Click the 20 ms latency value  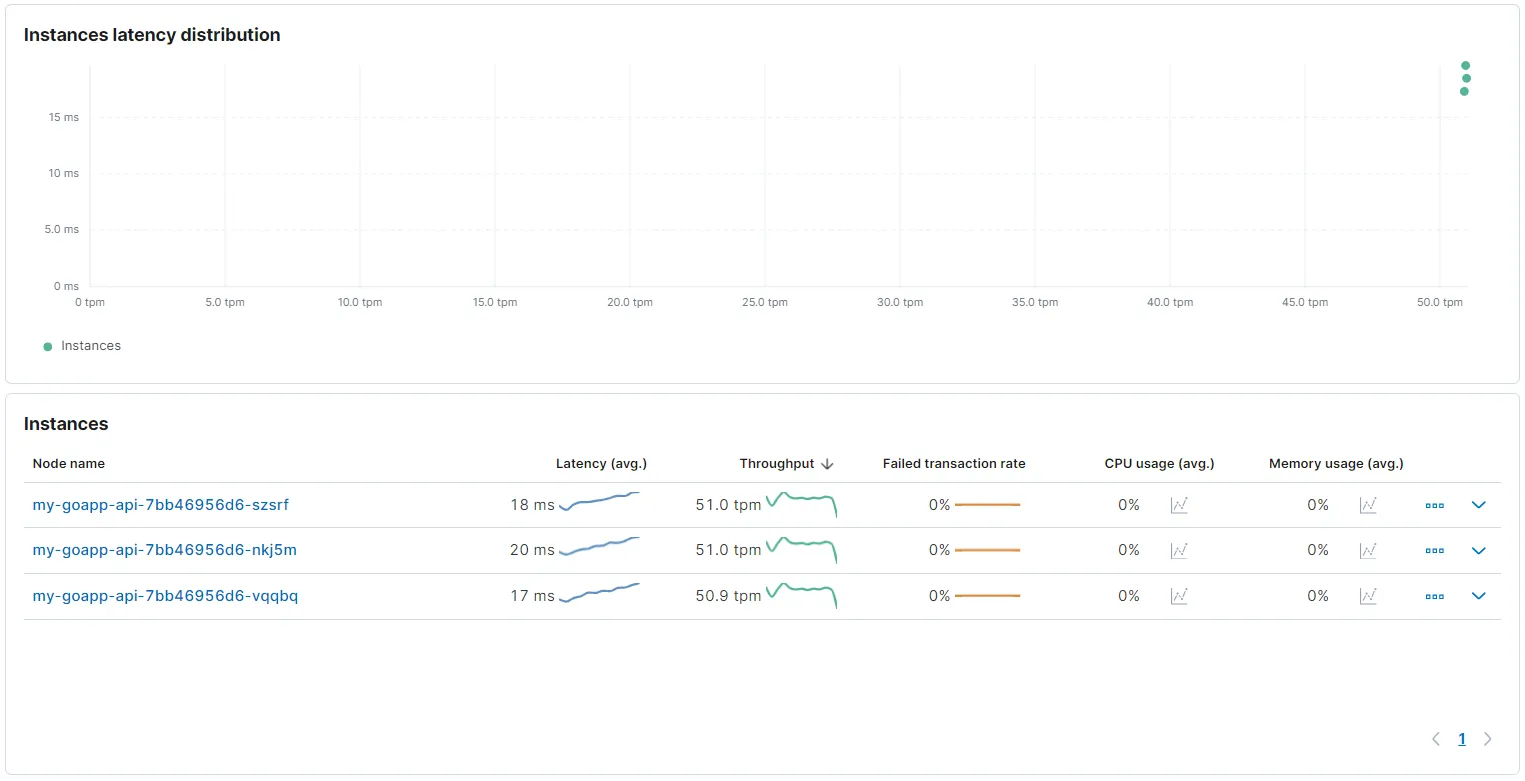pyautogui.click(x=532, y=550)
